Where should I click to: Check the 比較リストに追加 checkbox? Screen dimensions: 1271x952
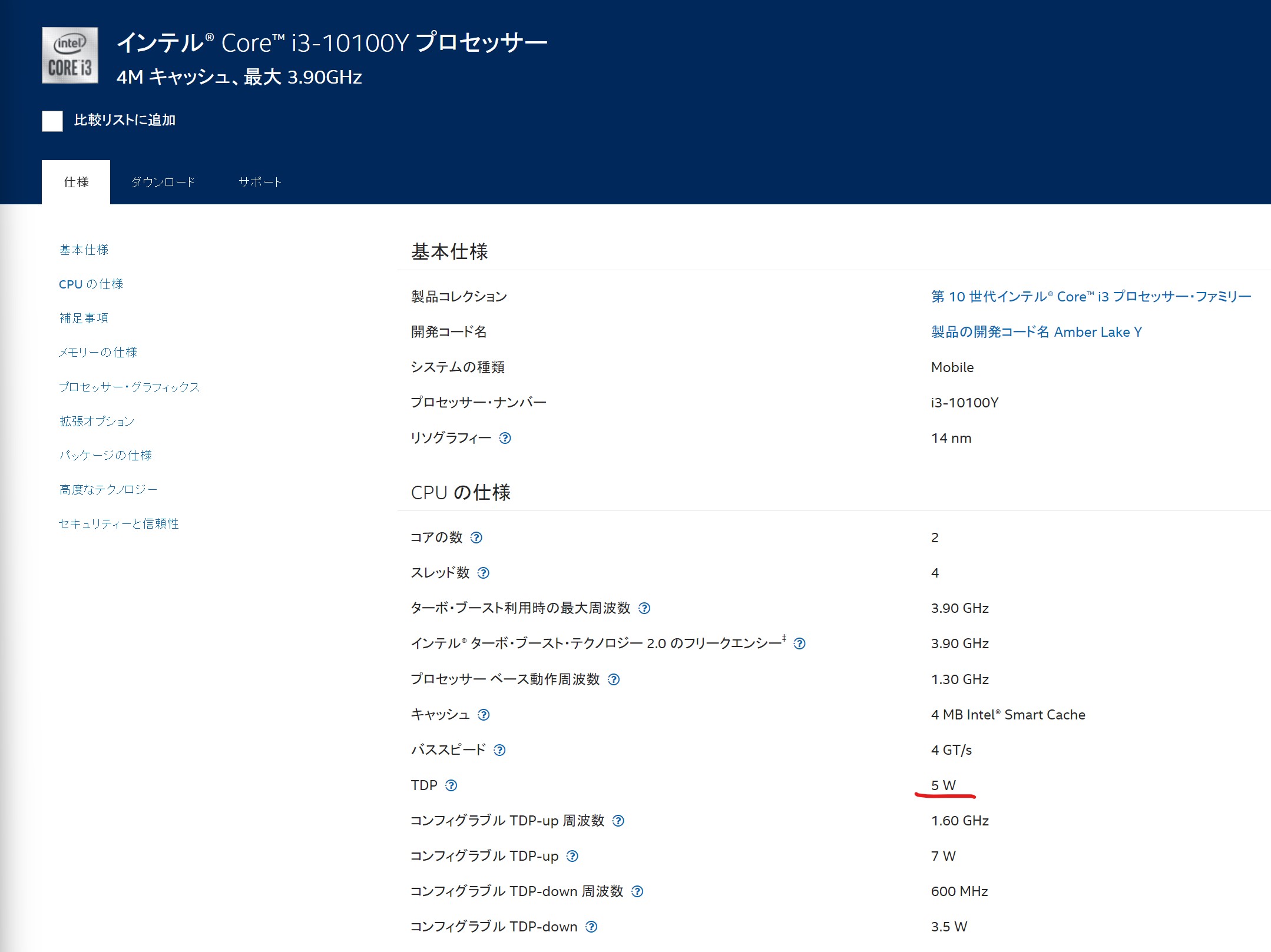tap(52, 121)
